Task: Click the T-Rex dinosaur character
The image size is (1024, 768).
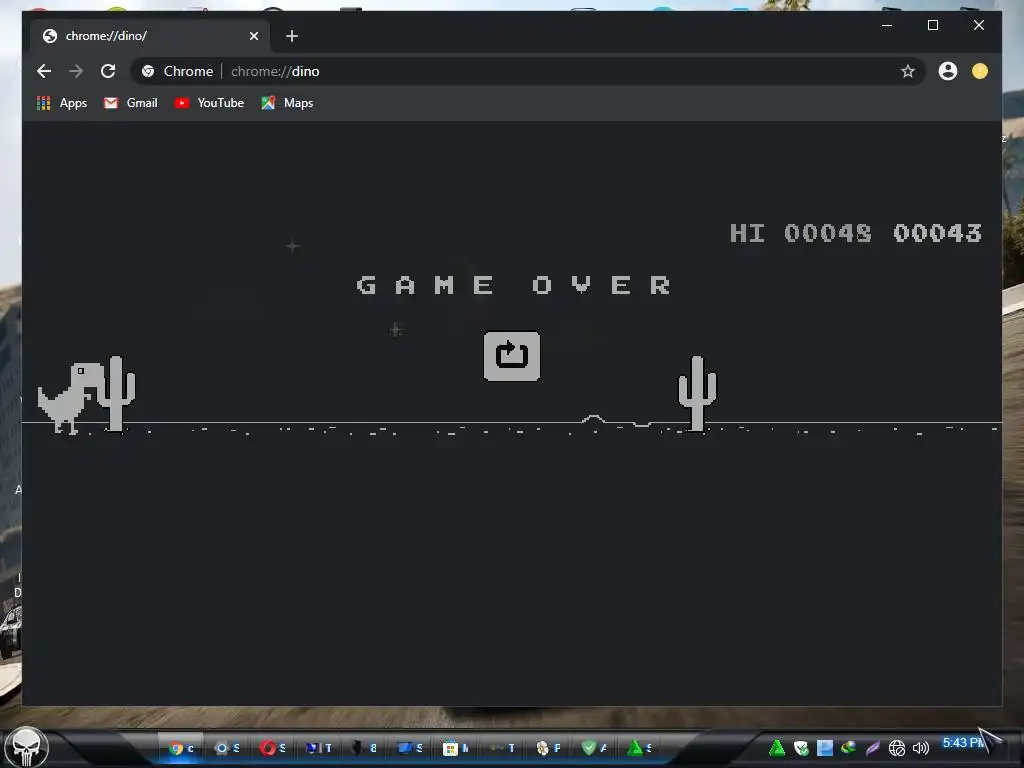Action: tap(69, 398)
